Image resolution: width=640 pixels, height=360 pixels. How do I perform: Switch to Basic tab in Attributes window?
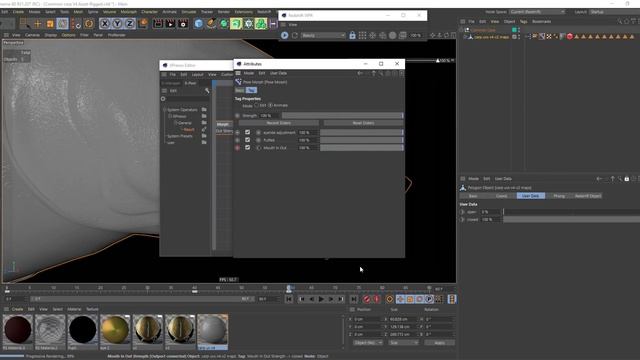(x=240, y=90)
